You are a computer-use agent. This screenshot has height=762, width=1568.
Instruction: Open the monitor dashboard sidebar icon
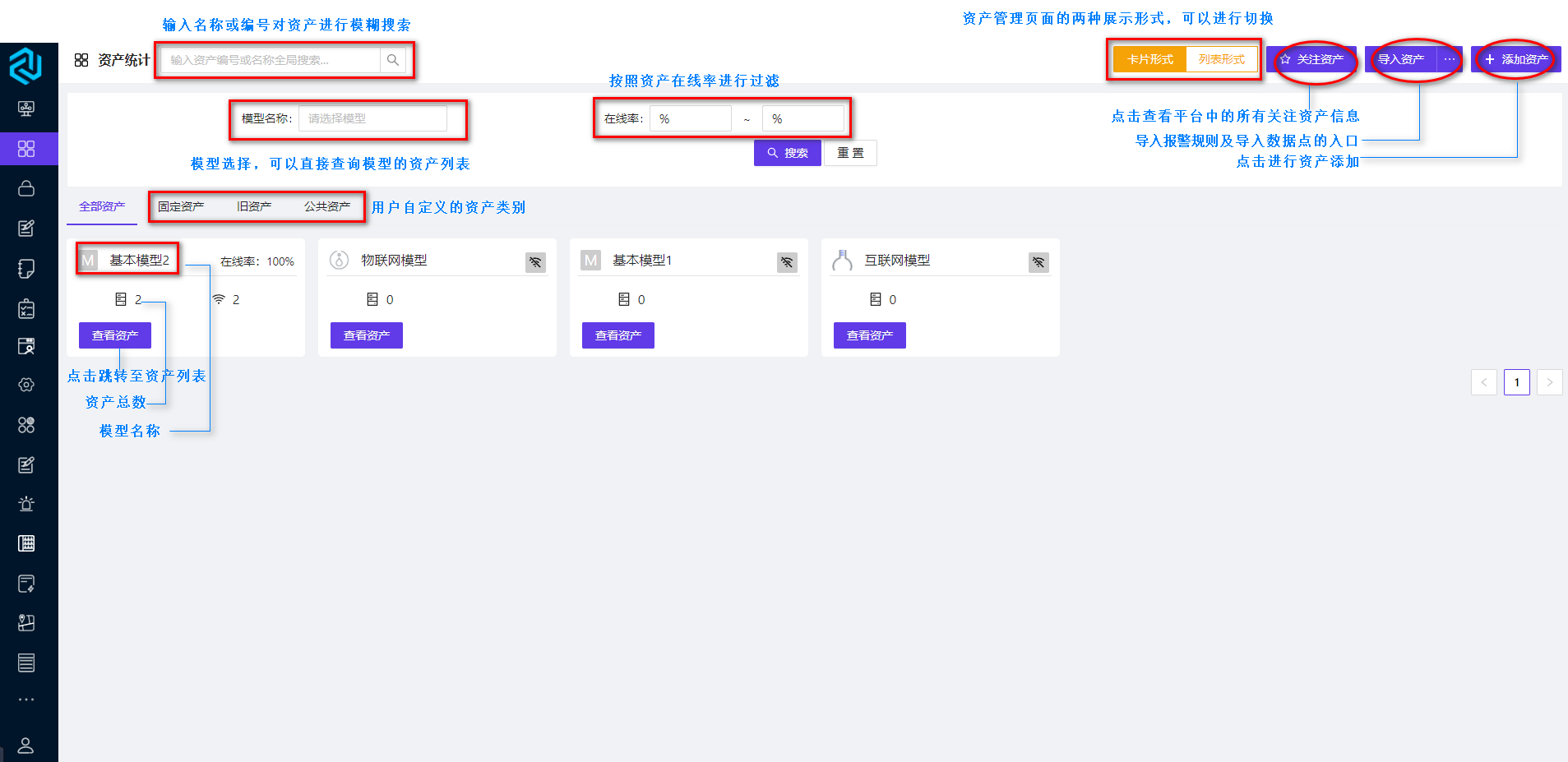pos(26,109)
